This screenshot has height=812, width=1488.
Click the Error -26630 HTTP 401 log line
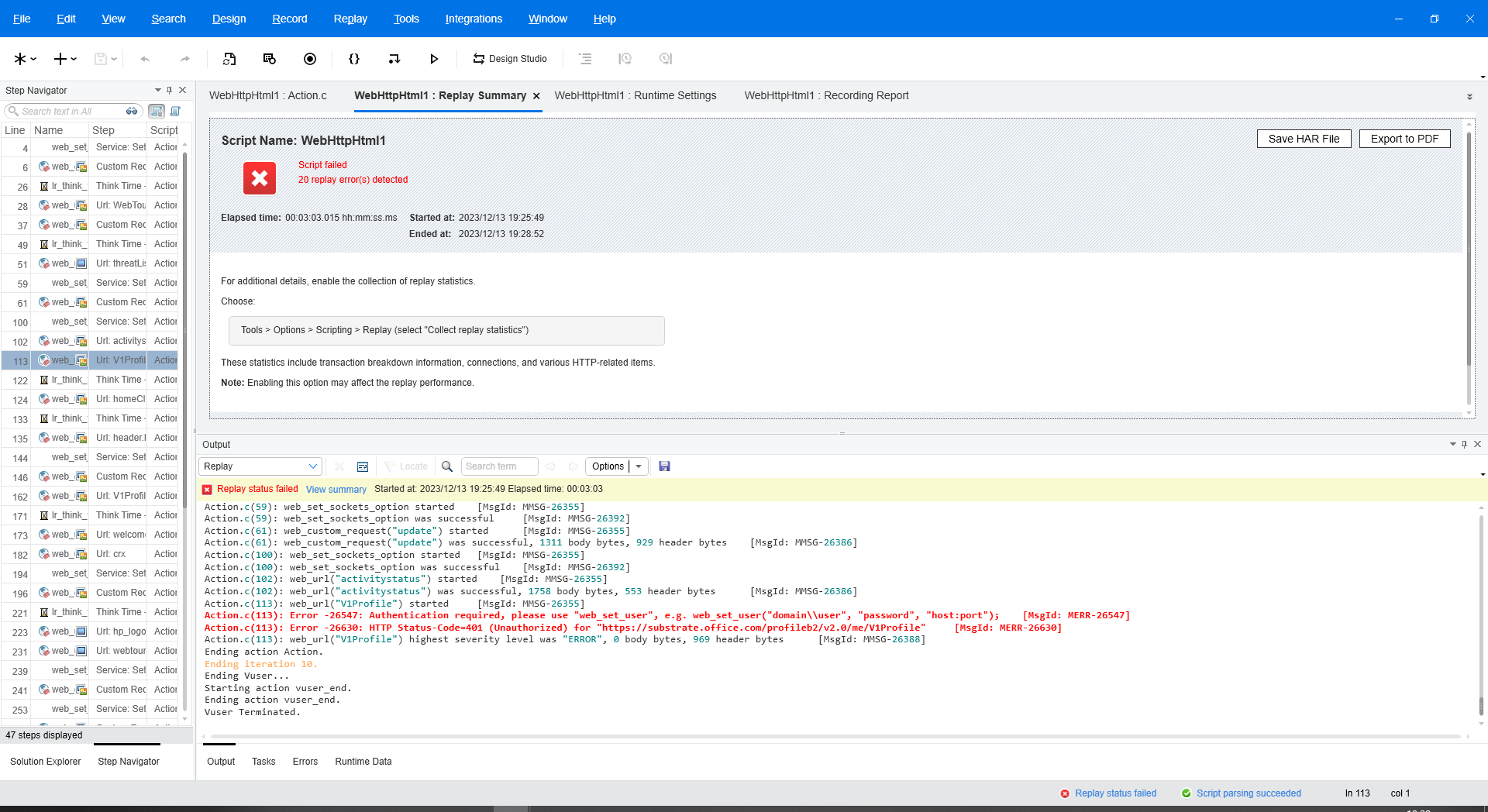633,628
